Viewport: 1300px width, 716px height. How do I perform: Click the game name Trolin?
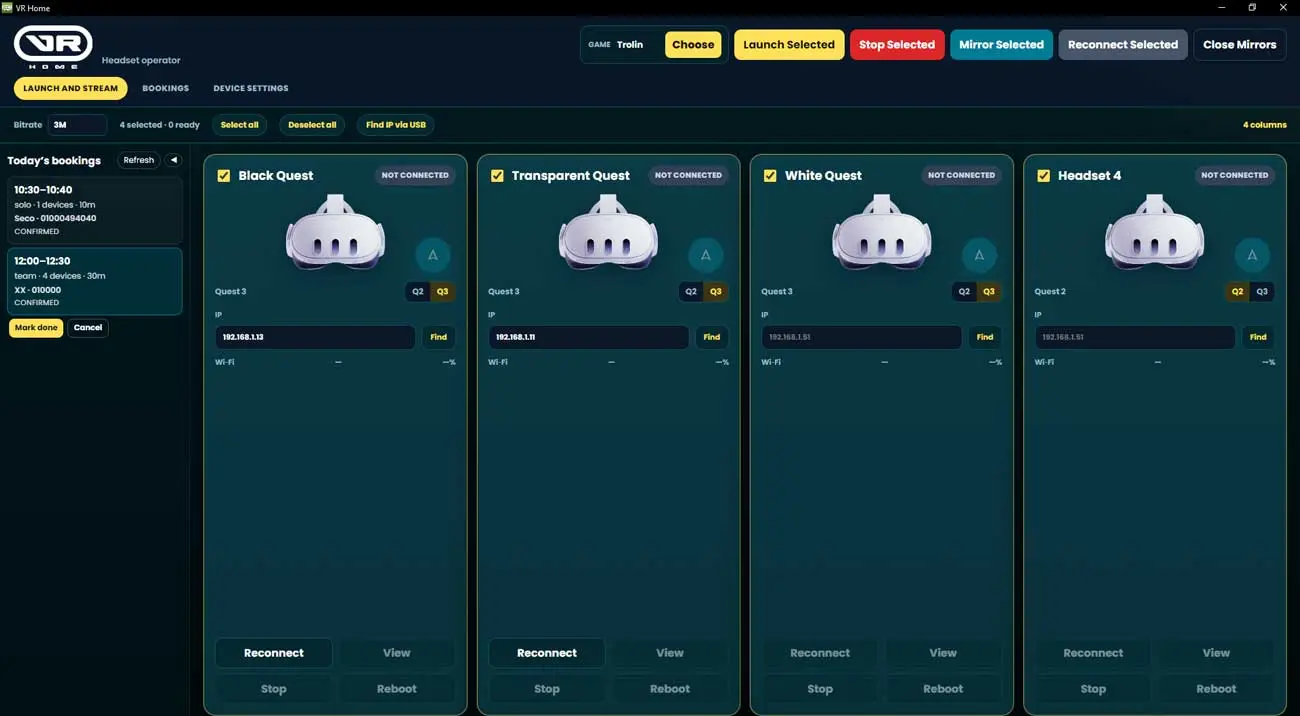(630, 45)
